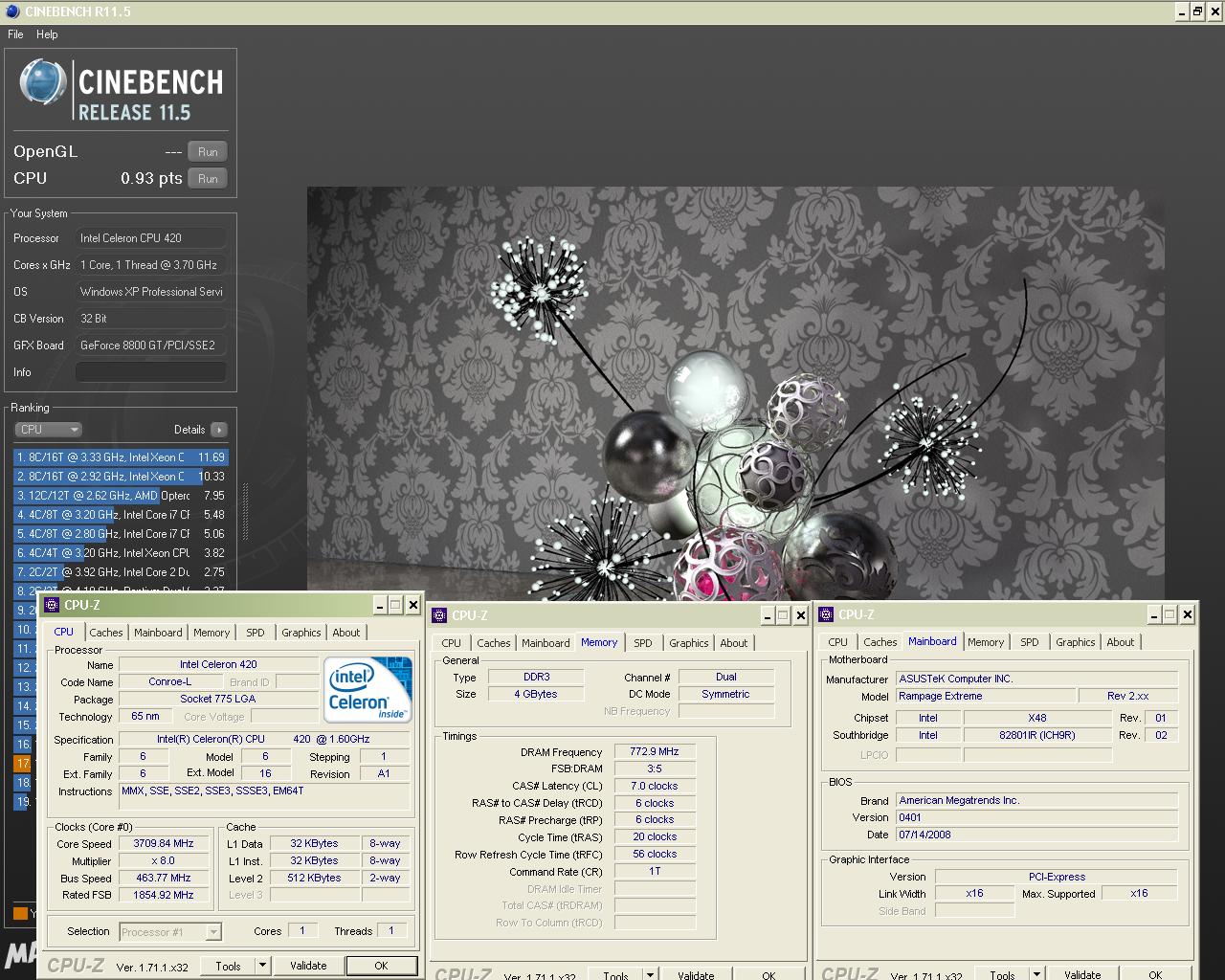Click DRAM Frequency value 772.9 MHz
The height and width of the screenshot is (980, 1225).
[655, 752]
